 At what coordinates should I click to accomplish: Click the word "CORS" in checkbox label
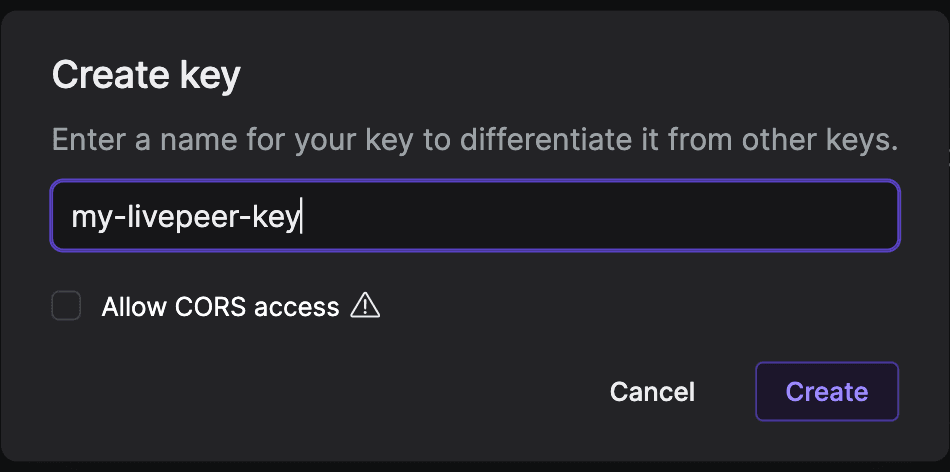209,307
